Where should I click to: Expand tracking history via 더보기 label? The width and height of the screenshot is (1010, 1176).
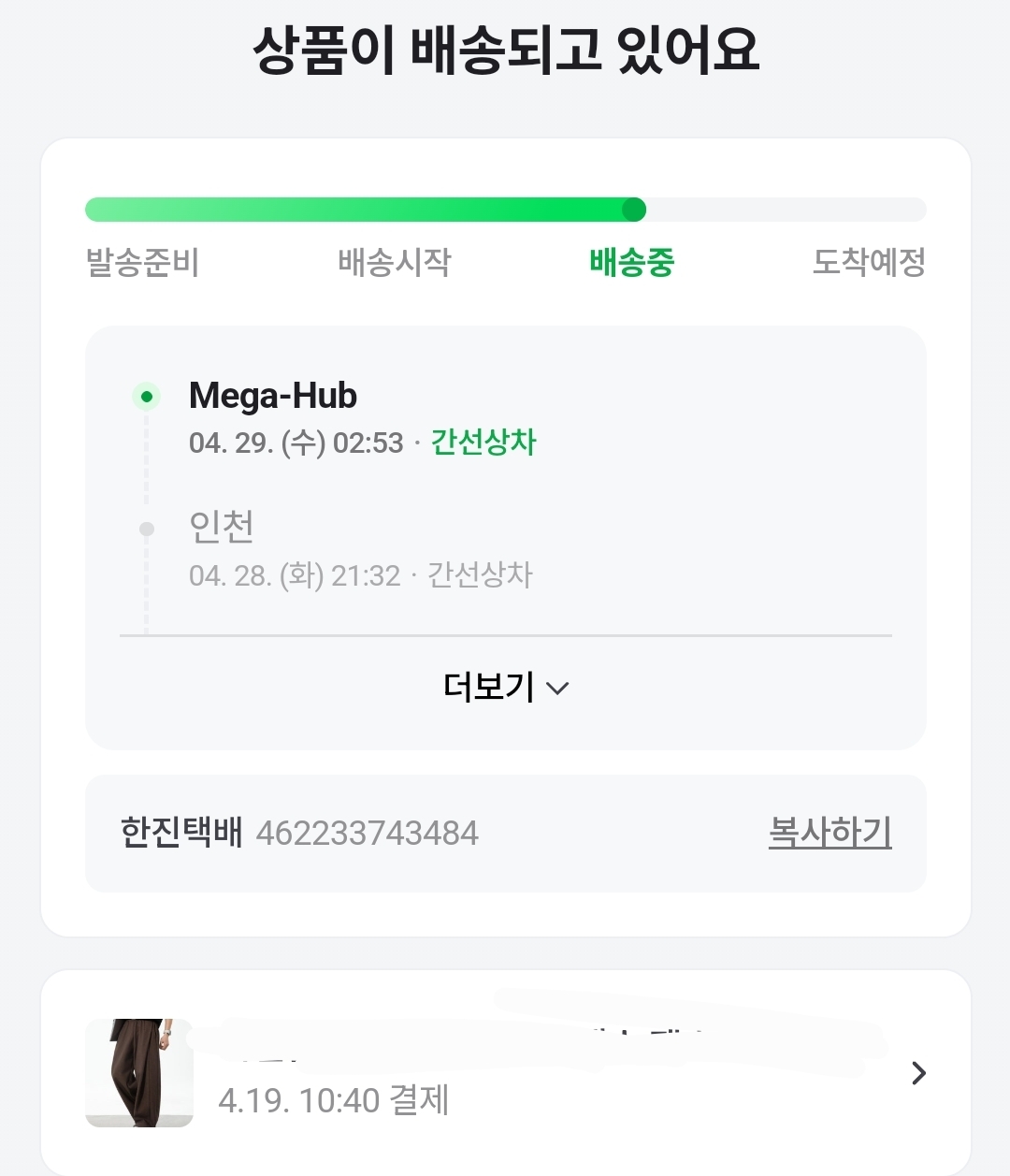click(488, 688)
